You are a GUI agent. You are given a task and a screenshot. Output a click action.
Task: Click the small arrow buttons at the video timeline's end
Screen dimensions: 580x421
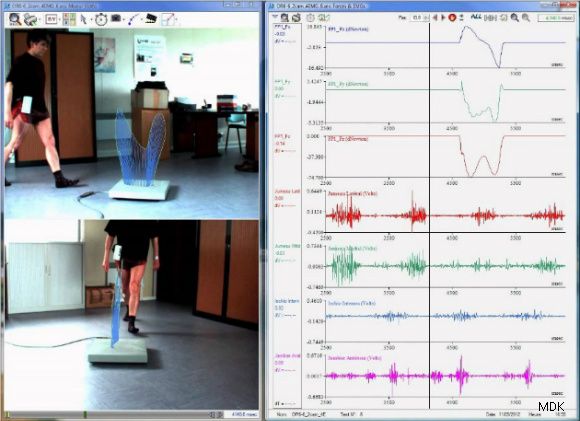click(x=216, y=415)
